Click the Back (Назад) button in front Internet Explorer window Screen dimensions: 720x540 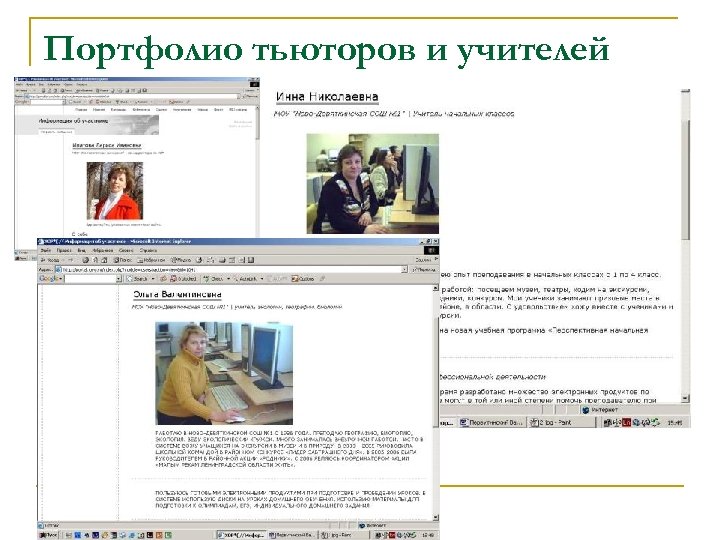coord(50,260)
